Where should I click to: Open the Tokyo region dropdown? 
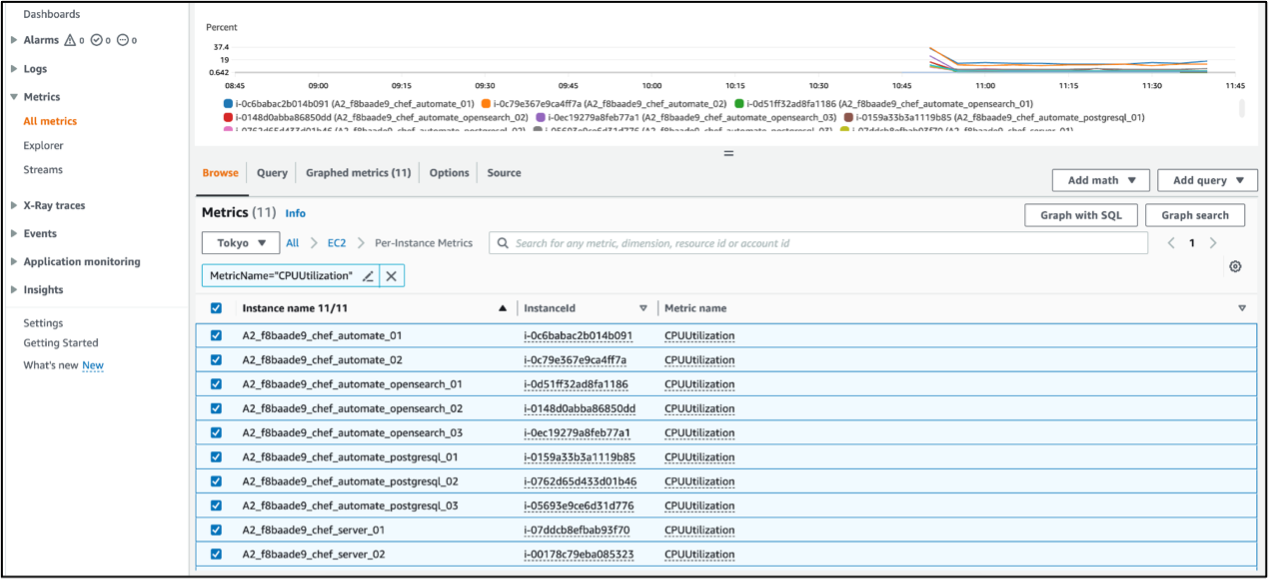click(x=241, y=243)
